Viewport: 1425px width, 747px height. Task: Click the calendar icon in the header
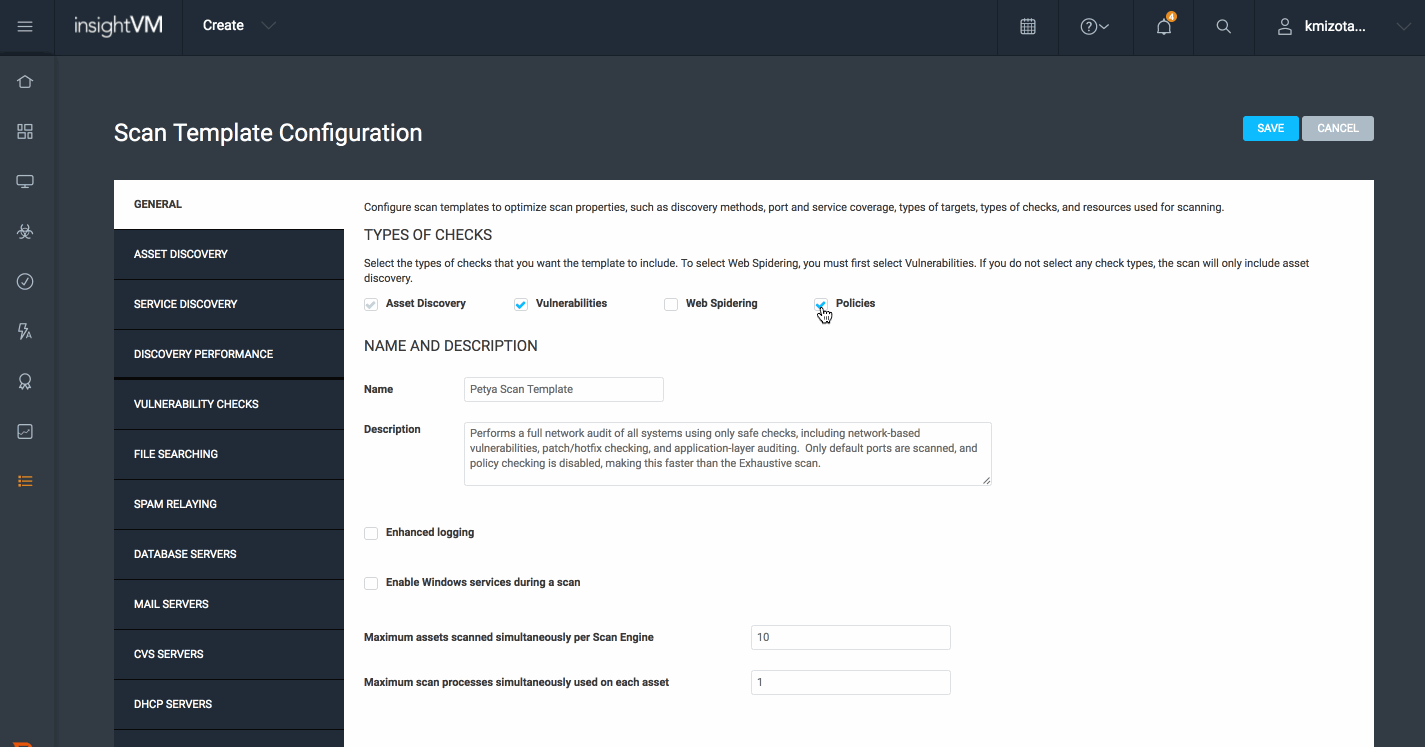1027,27
